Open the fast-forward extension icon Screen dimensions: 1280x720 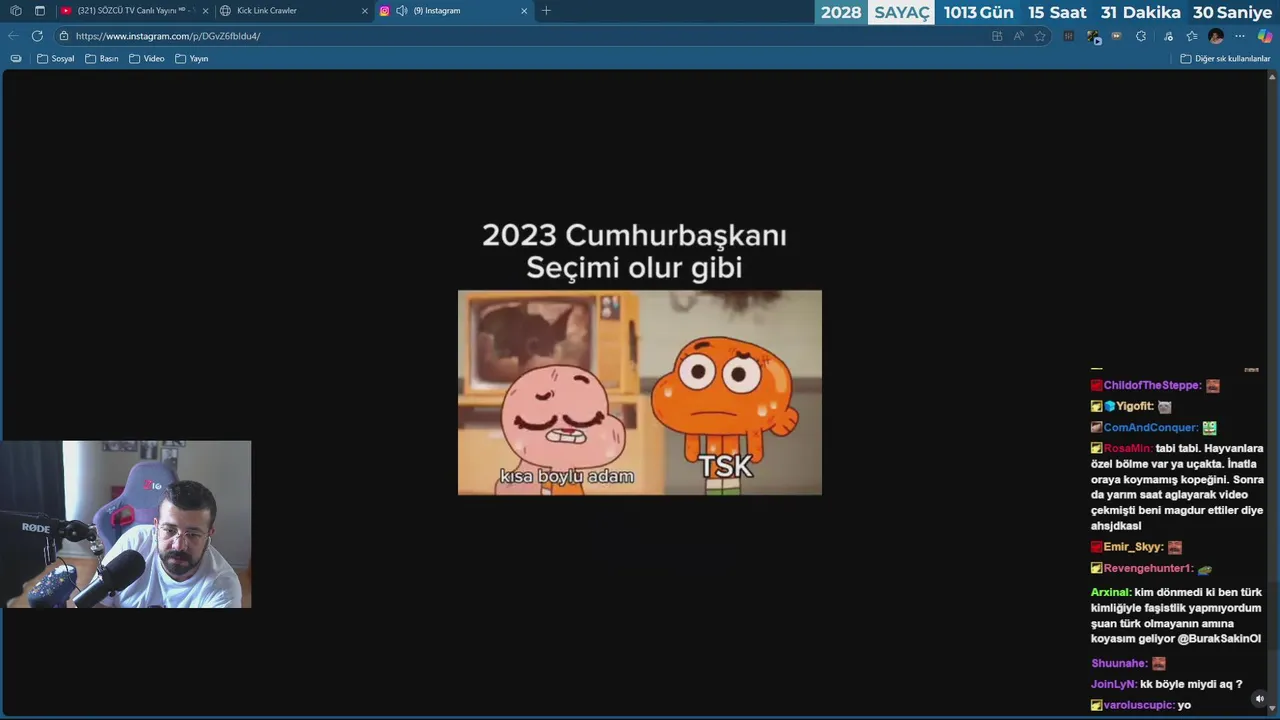(1116, 36)
